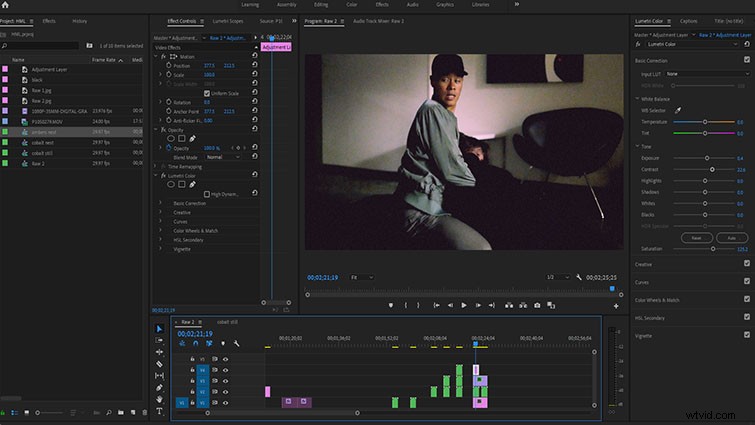Go to Out point in program monitor
The image size is (755, 425).
(x=492, y=305)
